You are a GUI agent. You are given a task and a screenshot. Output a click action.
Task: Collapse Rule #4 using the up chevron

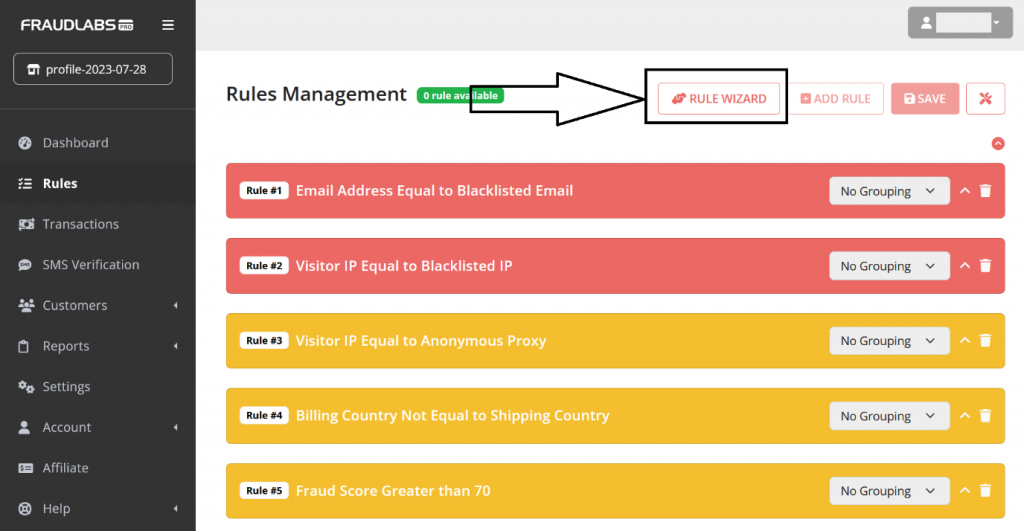click(965, 415)
